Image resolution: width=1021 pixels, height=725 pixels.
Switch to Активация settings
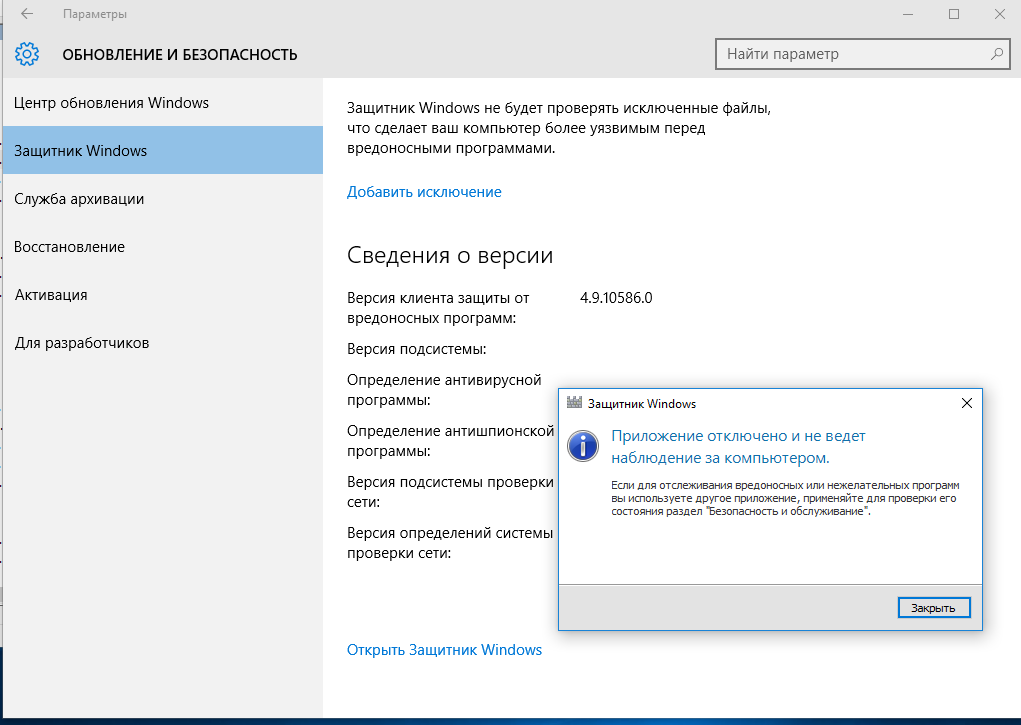pos(51,295)
